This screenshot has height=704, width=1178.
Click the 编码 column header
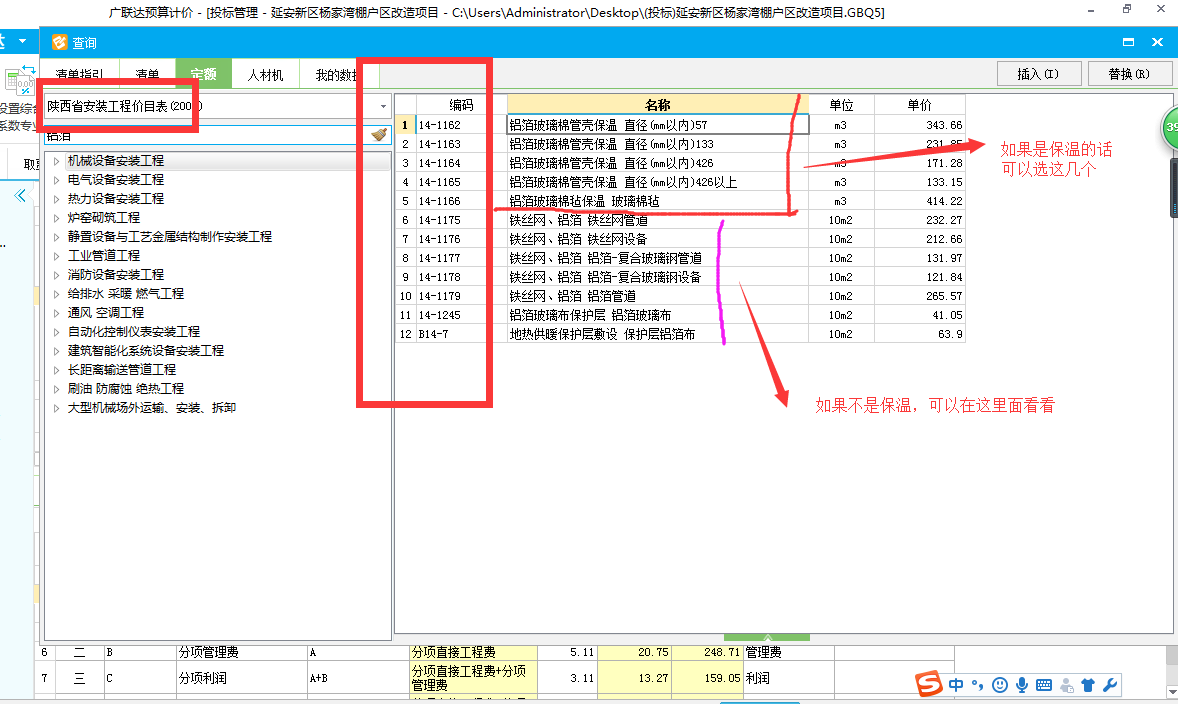[461, 105]
